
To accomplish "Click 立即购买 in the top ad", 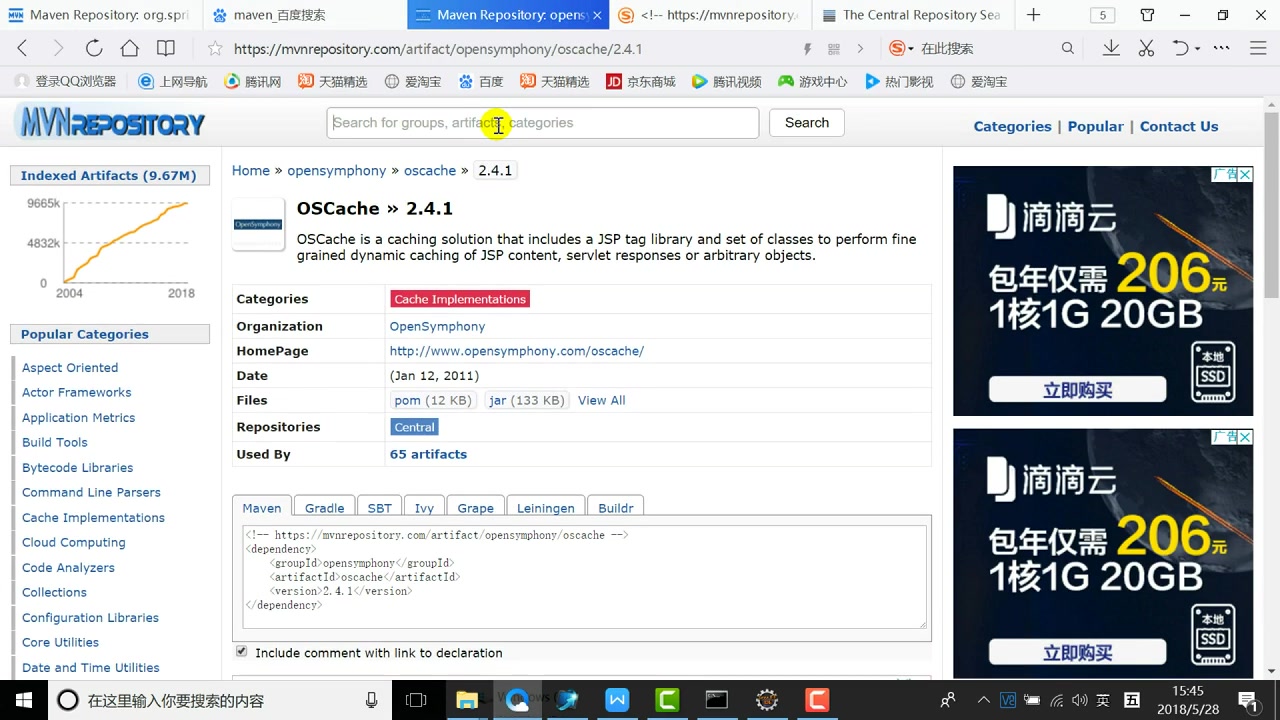I will click(1077, 389).
